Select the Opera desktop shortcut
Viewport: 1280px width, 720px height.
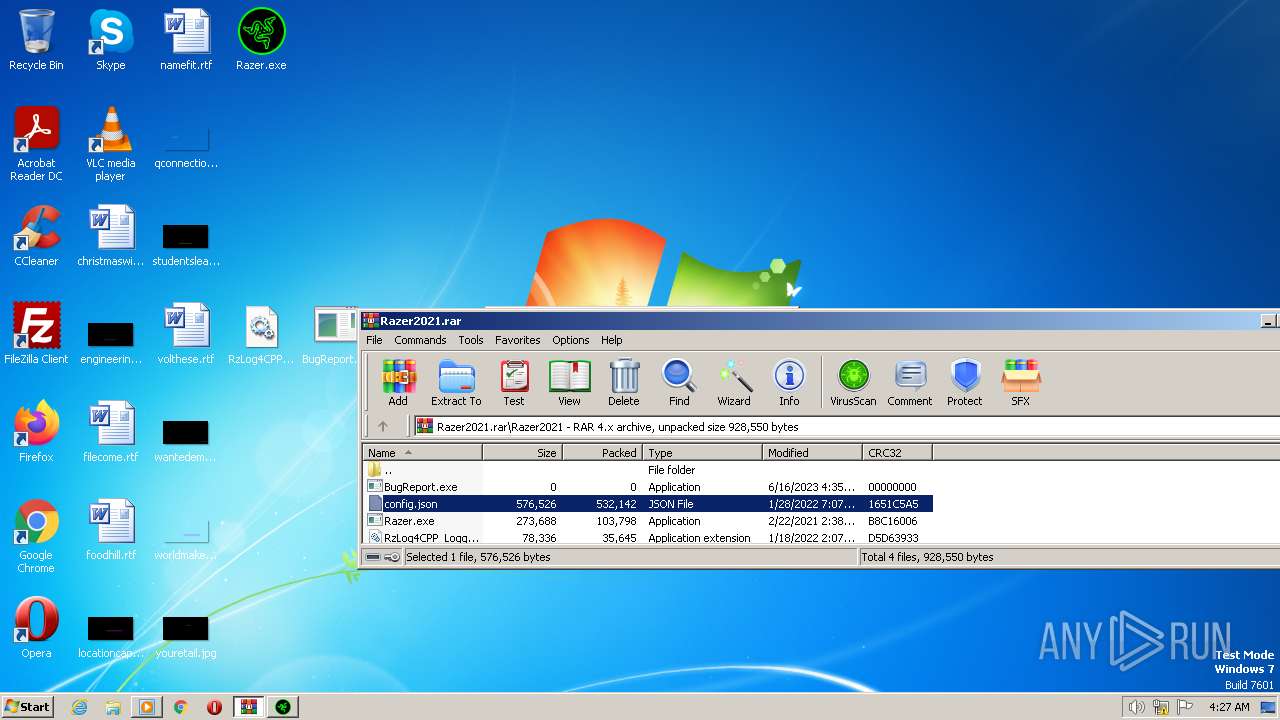tap(36, 628)
